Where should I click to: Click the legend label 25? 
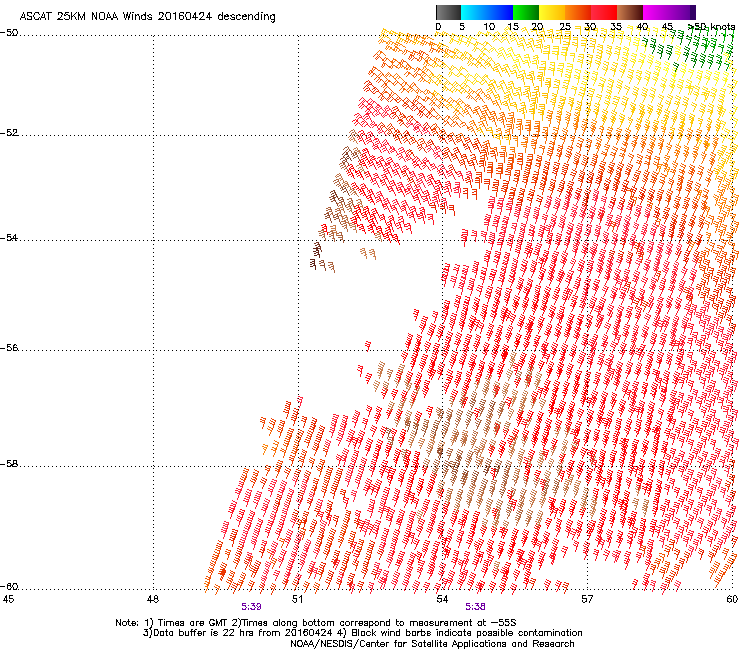565,27
